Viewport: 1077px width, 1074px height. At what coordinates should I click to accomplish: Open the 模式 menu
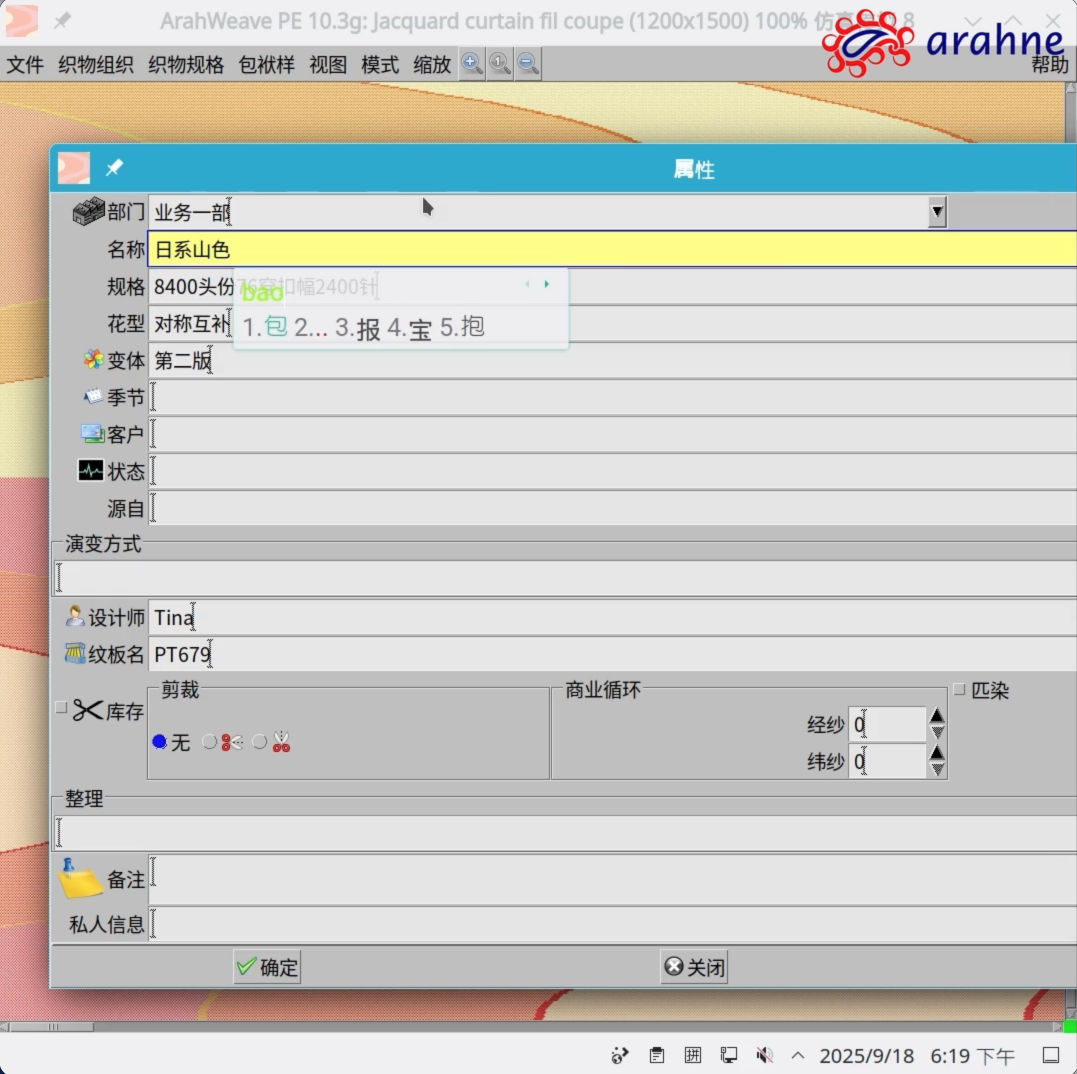coord(380,65)
